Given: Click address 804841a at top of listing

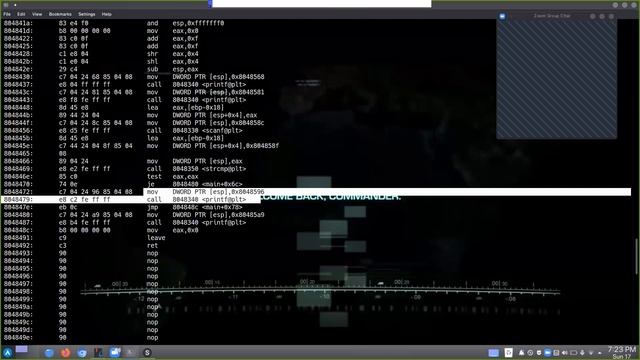Looking at the screenshot, I should pyautogui.click(x=18, y=23).
